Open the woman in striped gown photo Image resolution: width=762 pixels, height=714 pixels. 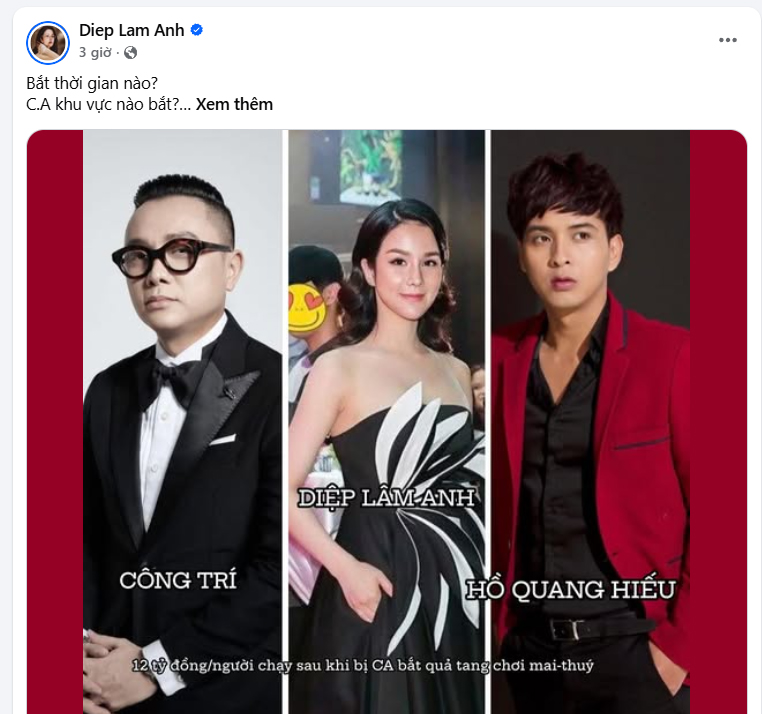point(387,422)
